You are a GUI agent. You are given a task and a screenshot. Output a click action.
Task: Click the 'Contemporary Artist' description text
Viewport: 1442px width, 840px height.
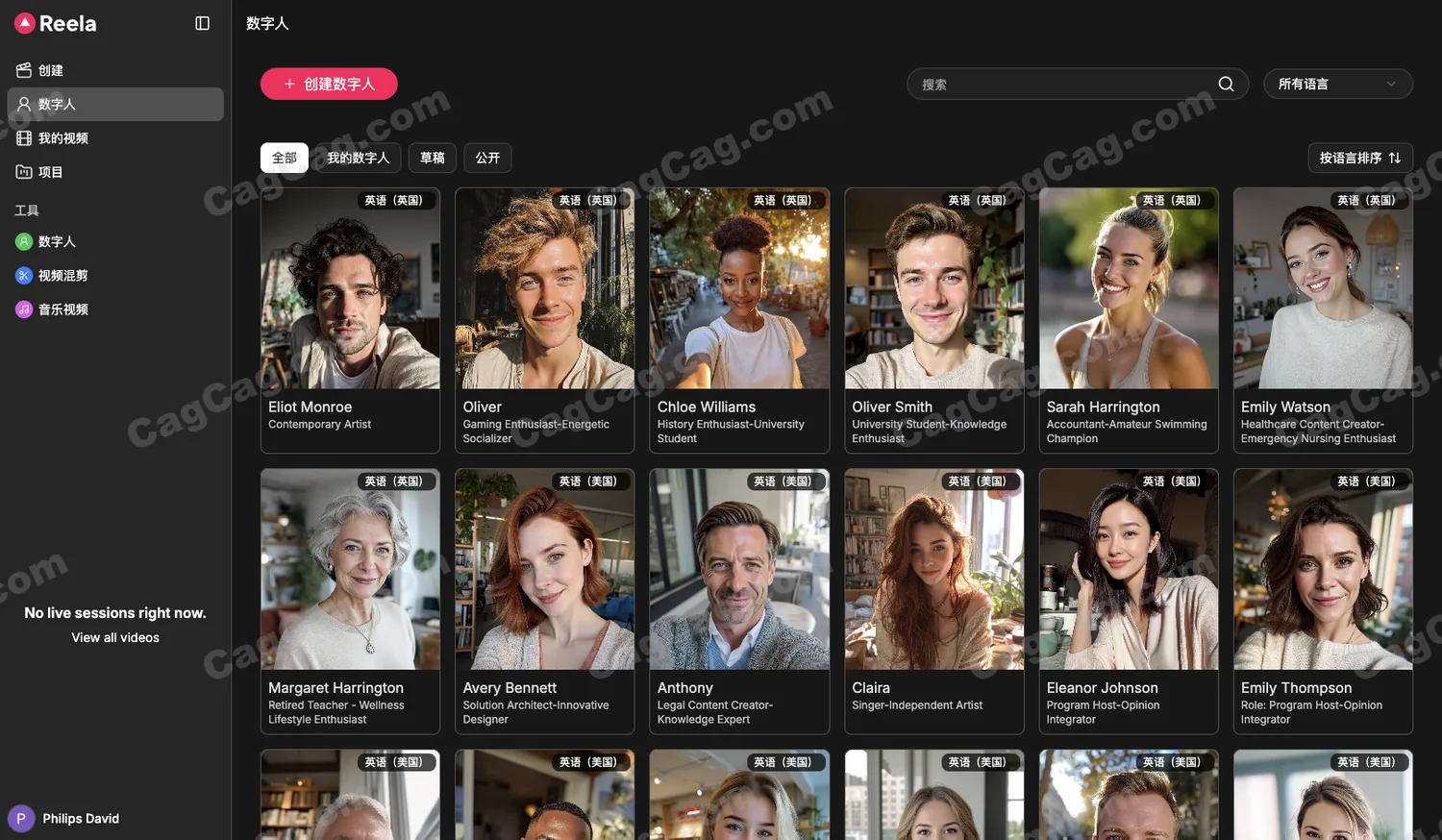coord(320,425)
